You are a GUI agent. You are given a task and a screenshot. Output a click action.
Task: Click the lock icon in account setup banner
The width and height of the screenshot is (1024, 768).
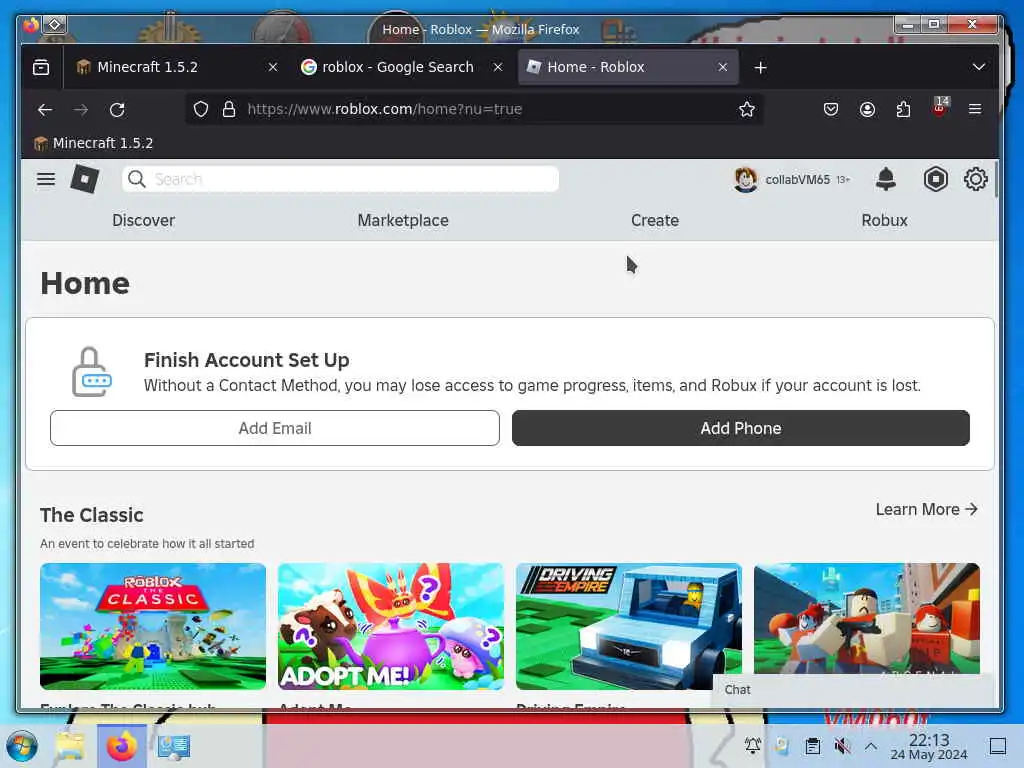pyautogui.click(x=91, y=372)
